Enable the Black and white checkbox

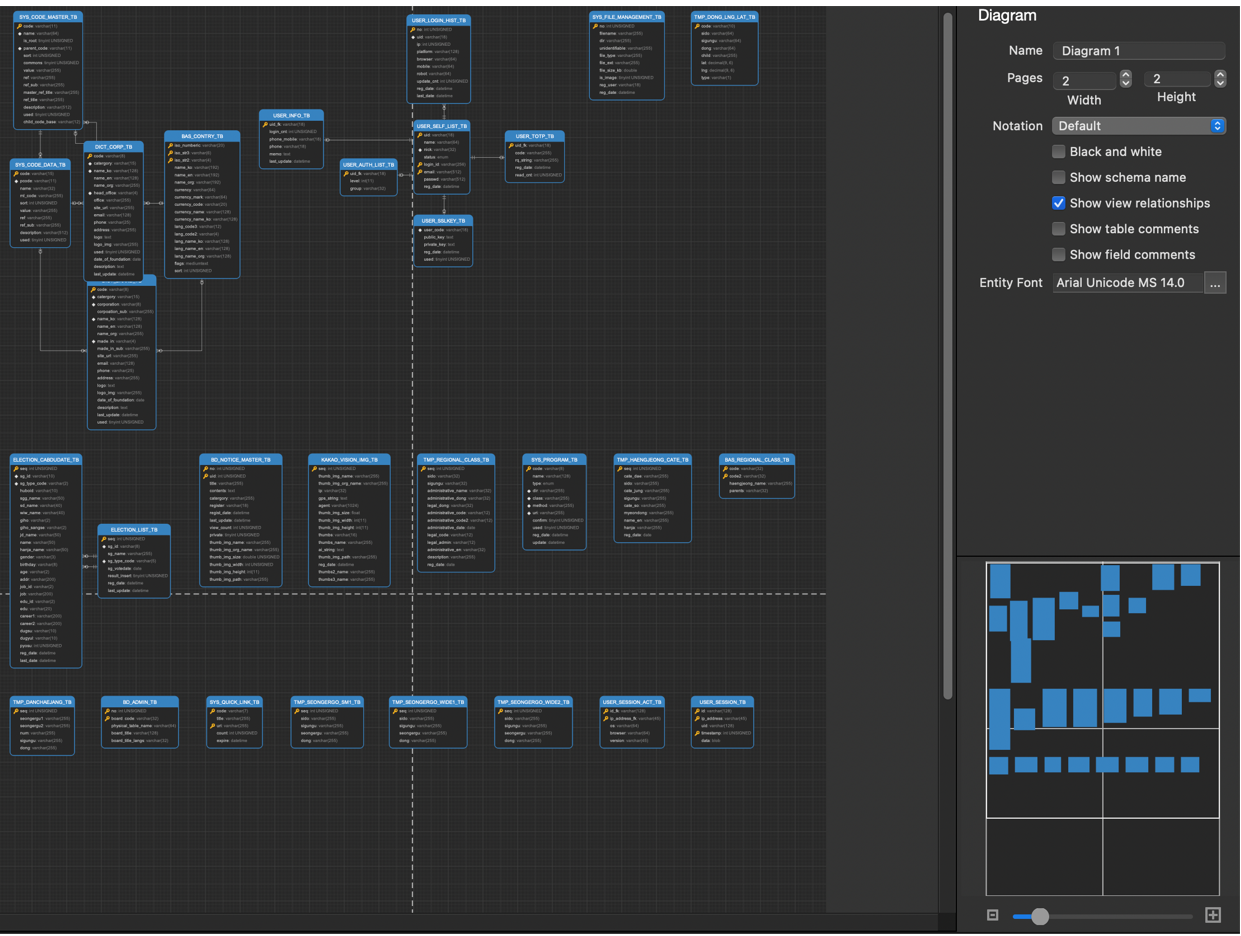pos(1058,152)
